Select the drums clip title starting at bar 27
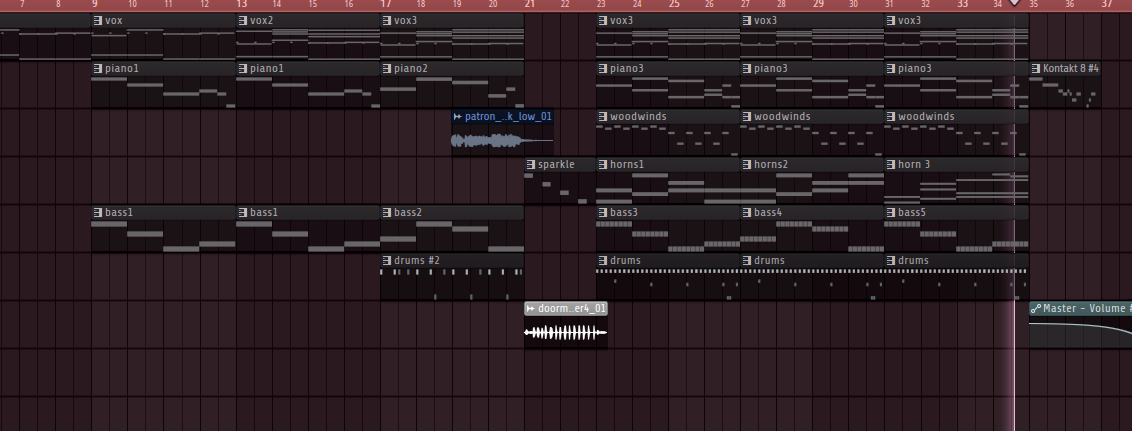Screen dimensions: 1132x431 click(770, 261)
